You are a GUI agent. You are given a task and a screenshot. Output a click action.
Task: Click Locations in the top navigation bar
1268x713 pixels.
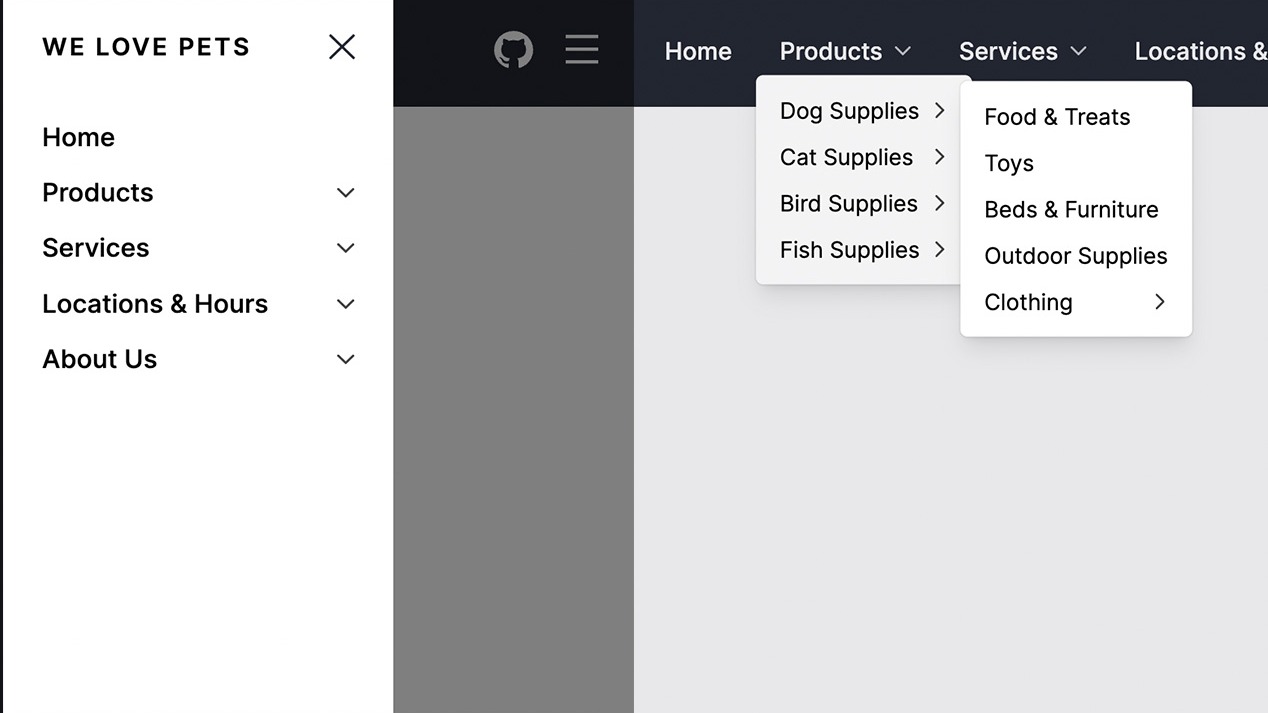[x=1200, y=50]
